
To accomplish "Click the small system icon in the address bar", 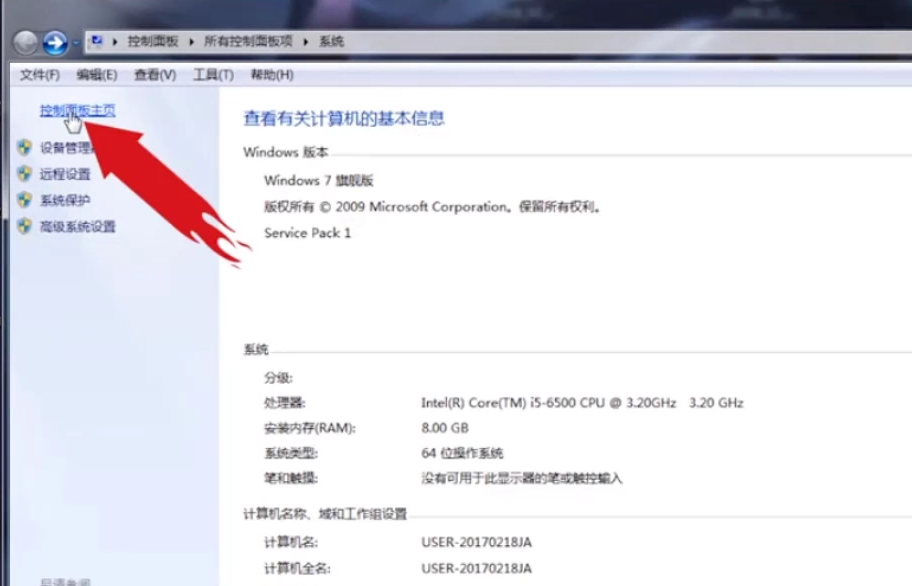I will coord(96,40).
